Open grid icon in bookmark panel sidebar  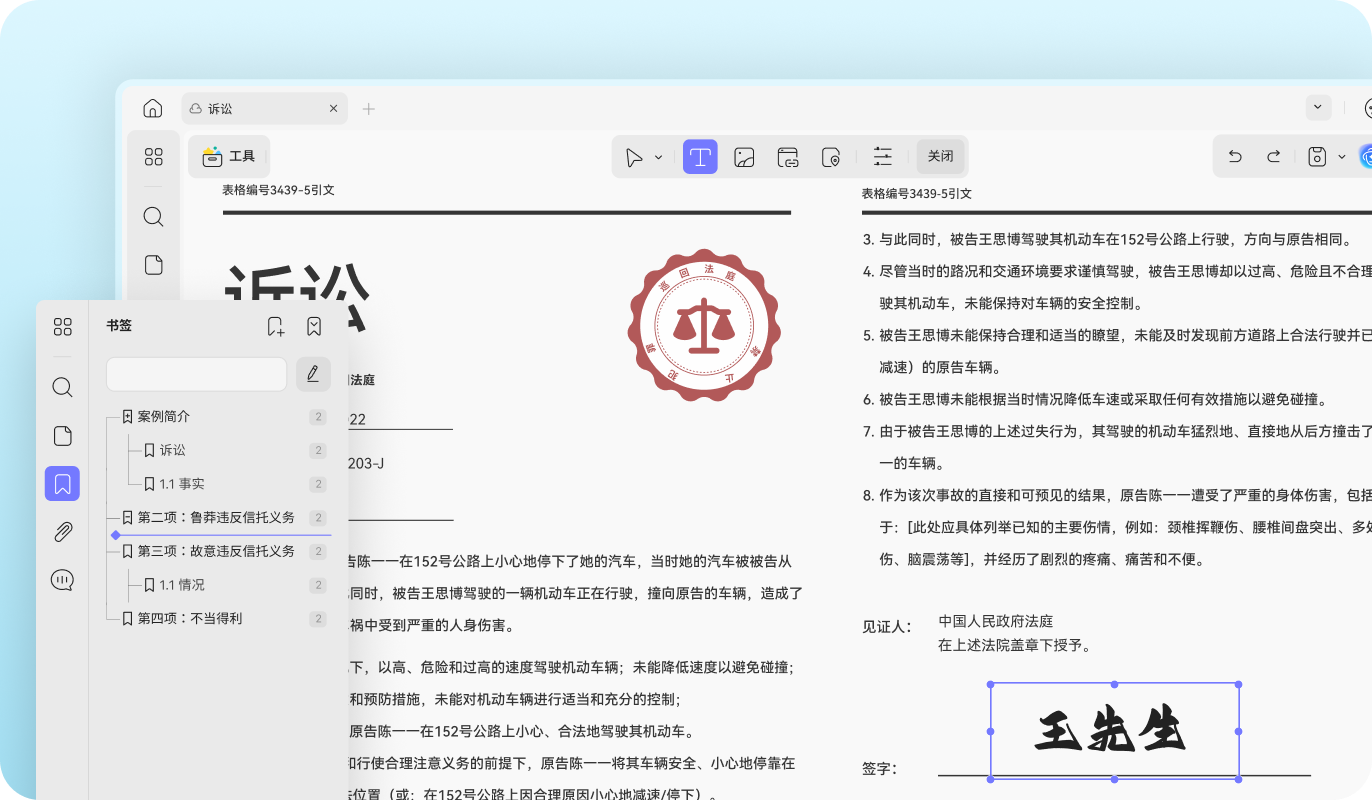pos(62,326)
